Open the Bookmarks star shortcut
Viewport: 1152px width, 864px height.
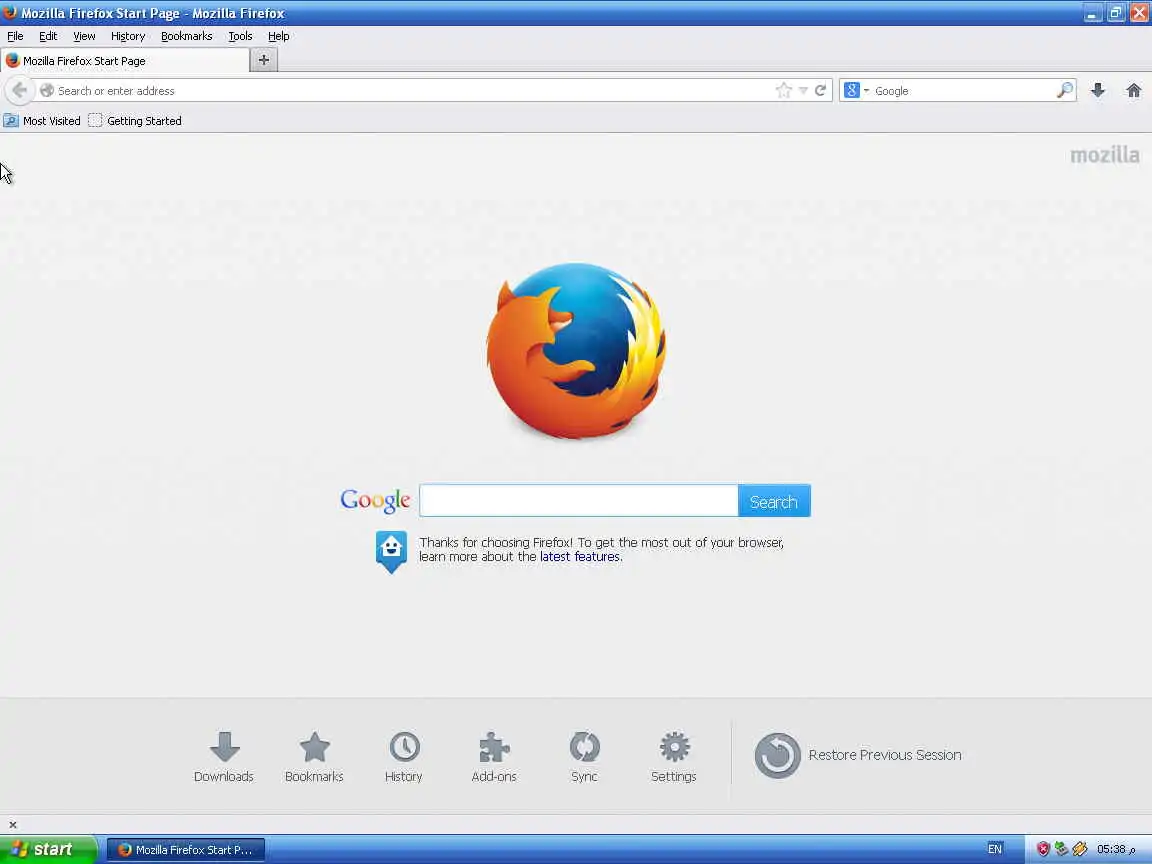click(314, 757)
